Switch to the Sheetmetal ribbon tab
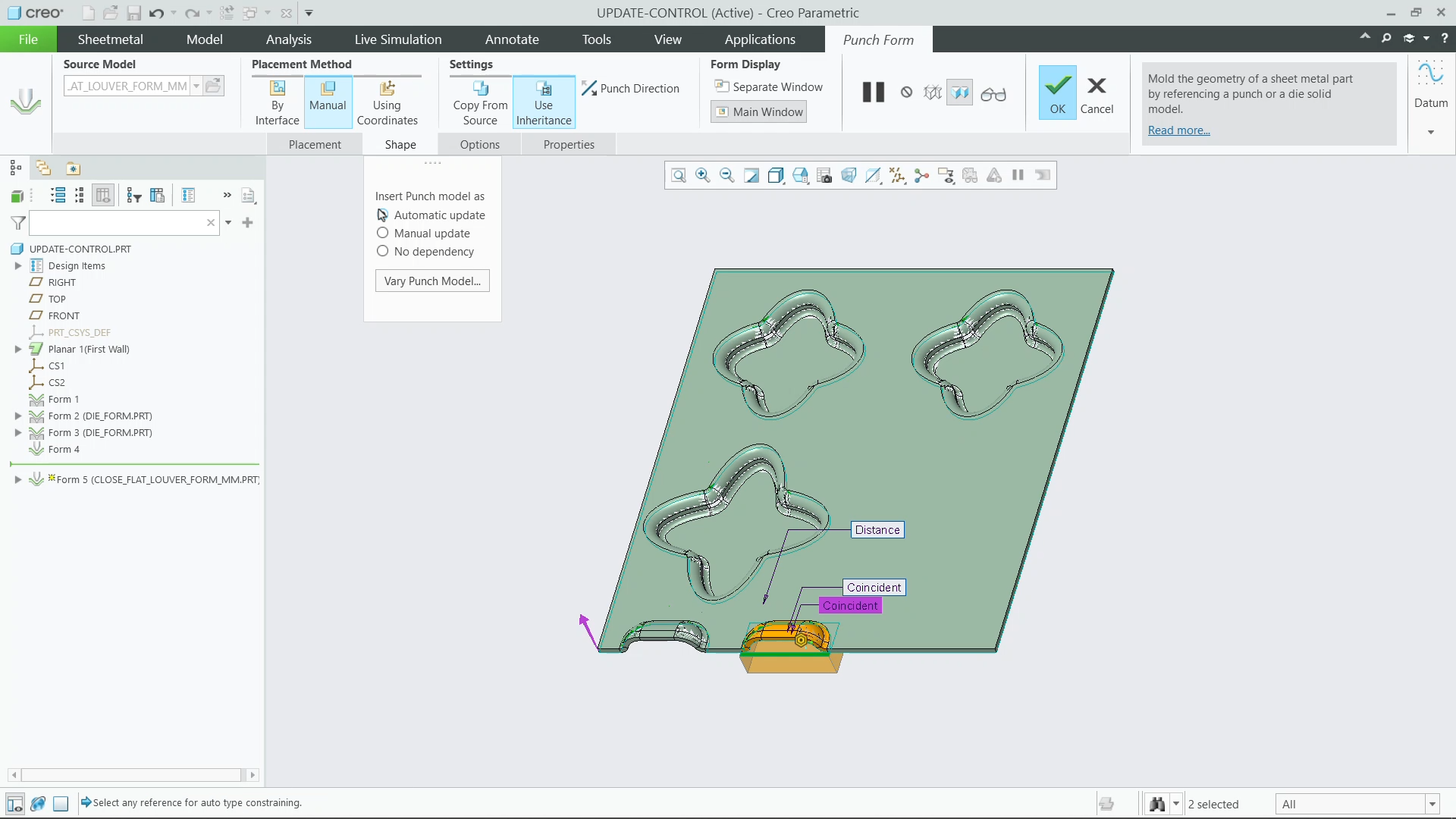 pyautogui.click(x=110, y=39)
